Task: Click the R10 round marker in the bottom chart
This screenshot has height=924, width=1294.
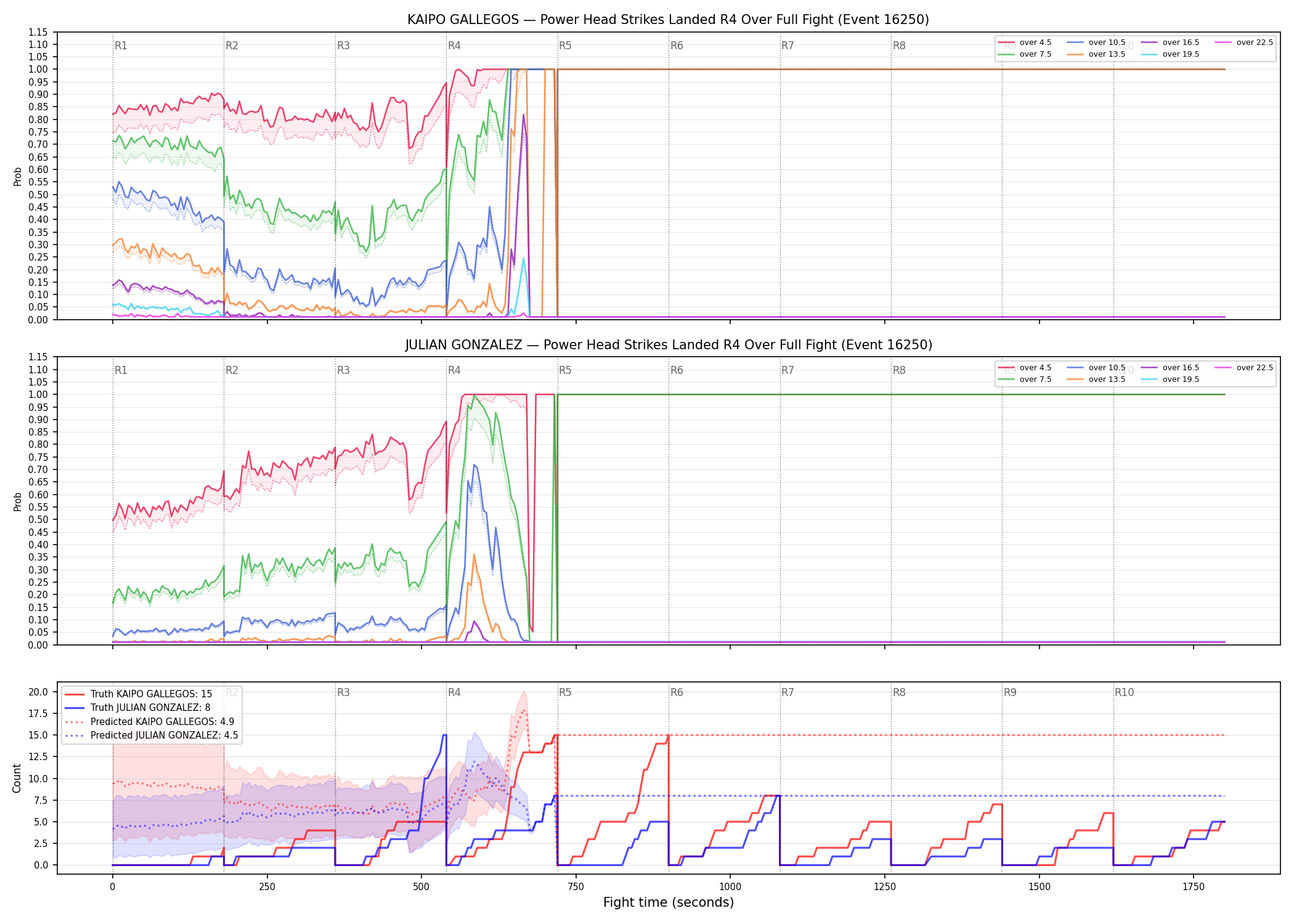Action: point(1124,692)
